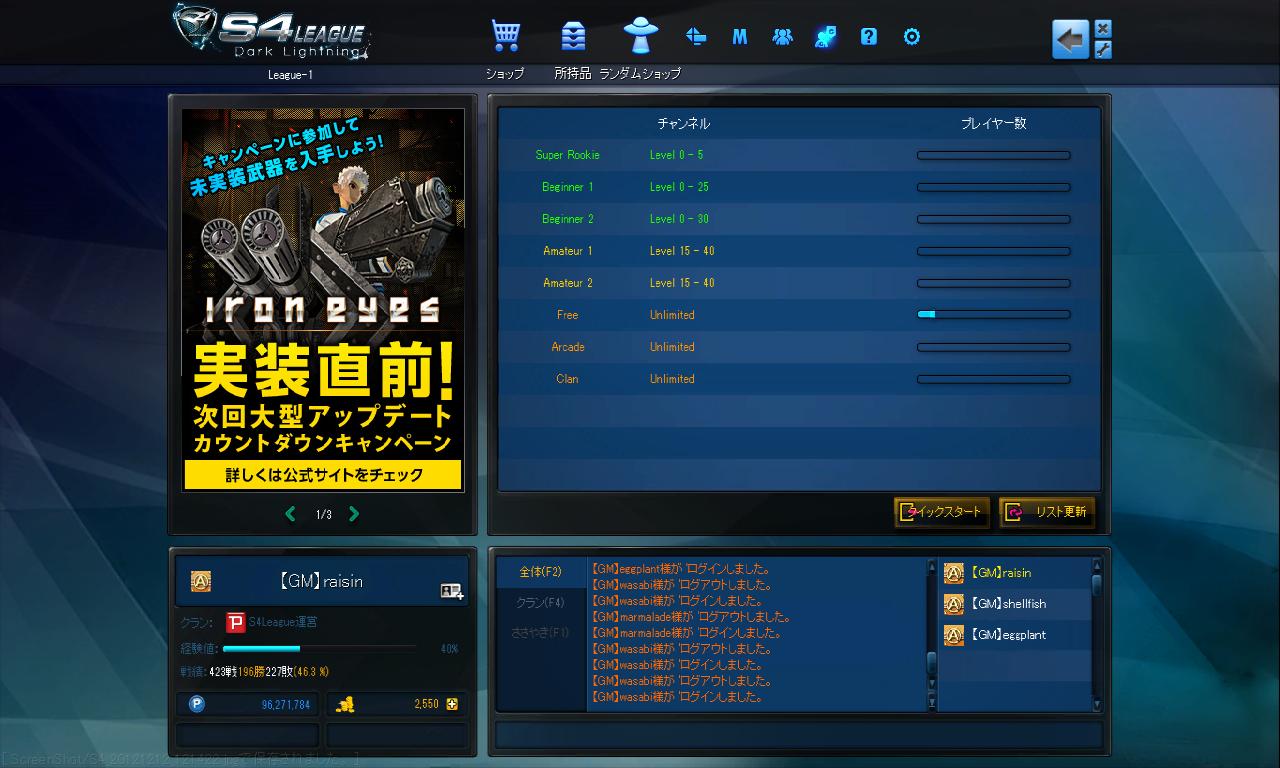Click the プレイヤー数 column header
This screenshot has height=768, width=1280.
(x=993, y=123)
